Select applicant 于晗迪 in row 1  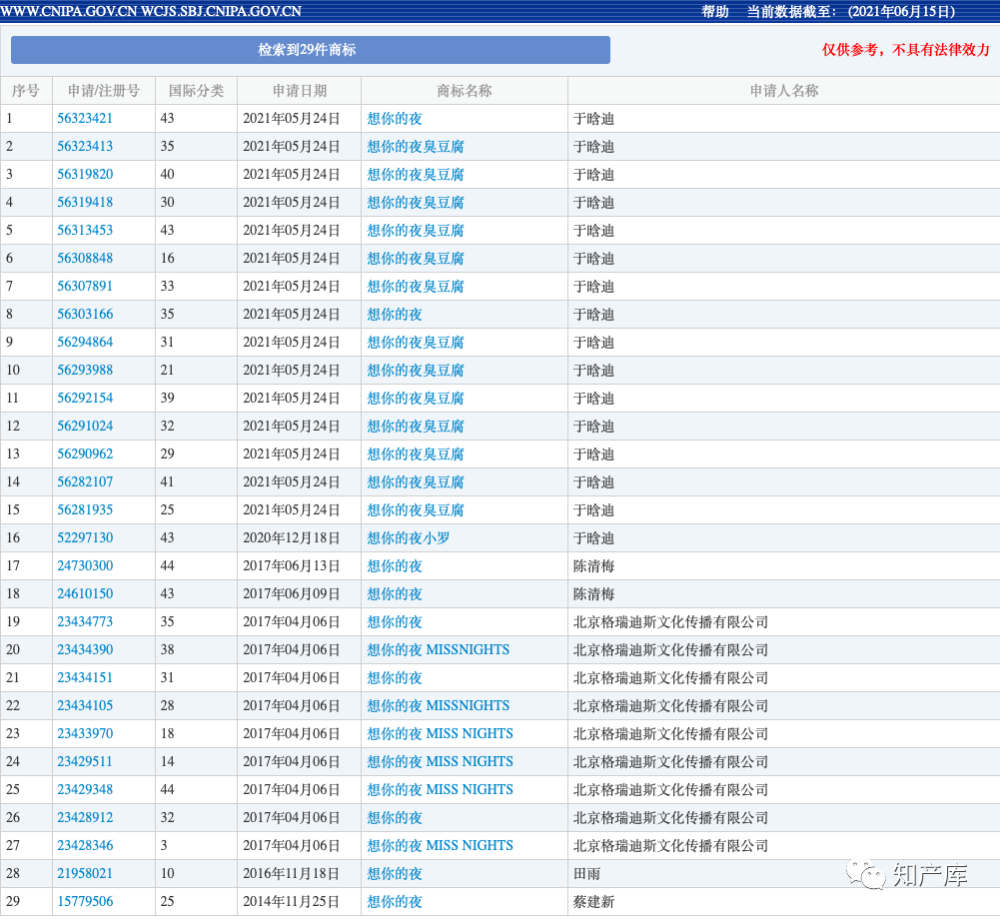(594, 119)
